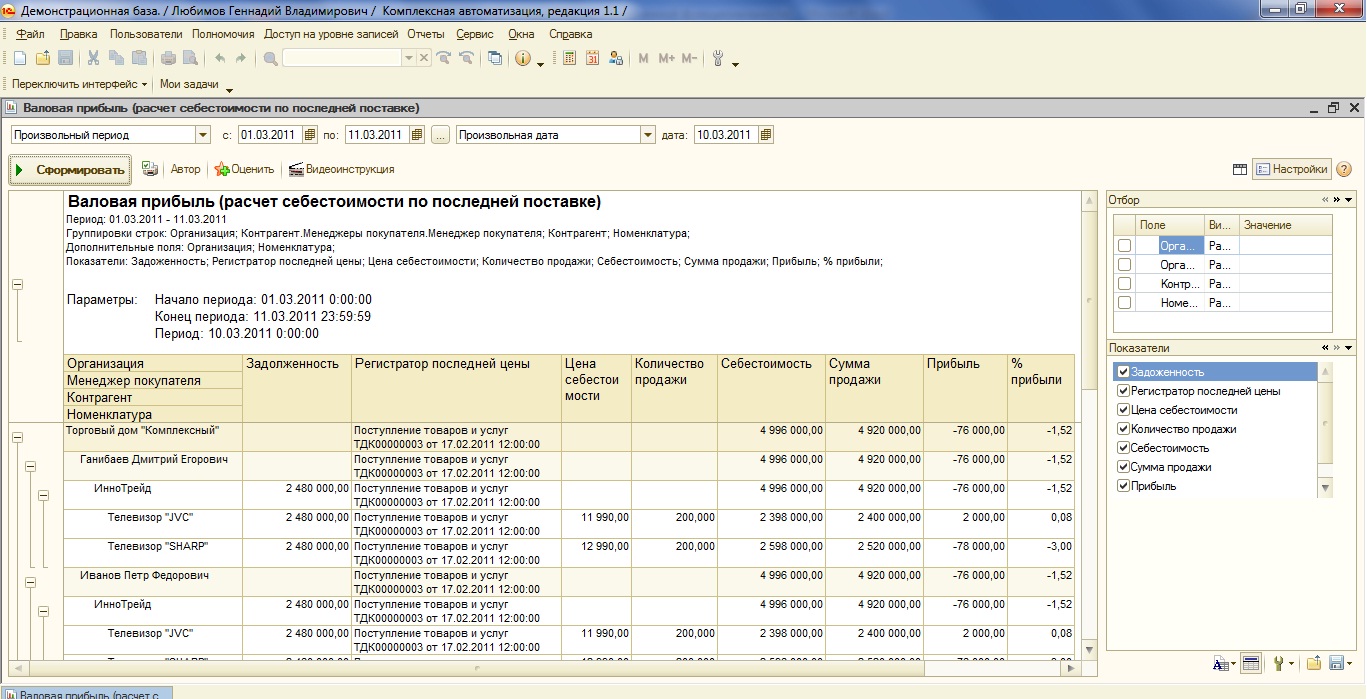Open calendar picker for start date 01.03.2011
Image resolution: width=1367 pixels, height=699 pixels.
[x=310, y=135]
